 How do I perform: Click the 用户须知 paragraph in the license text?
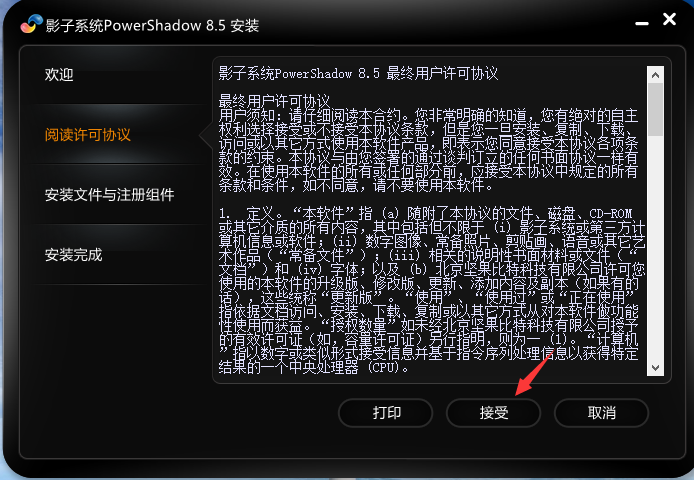(428, 150)
